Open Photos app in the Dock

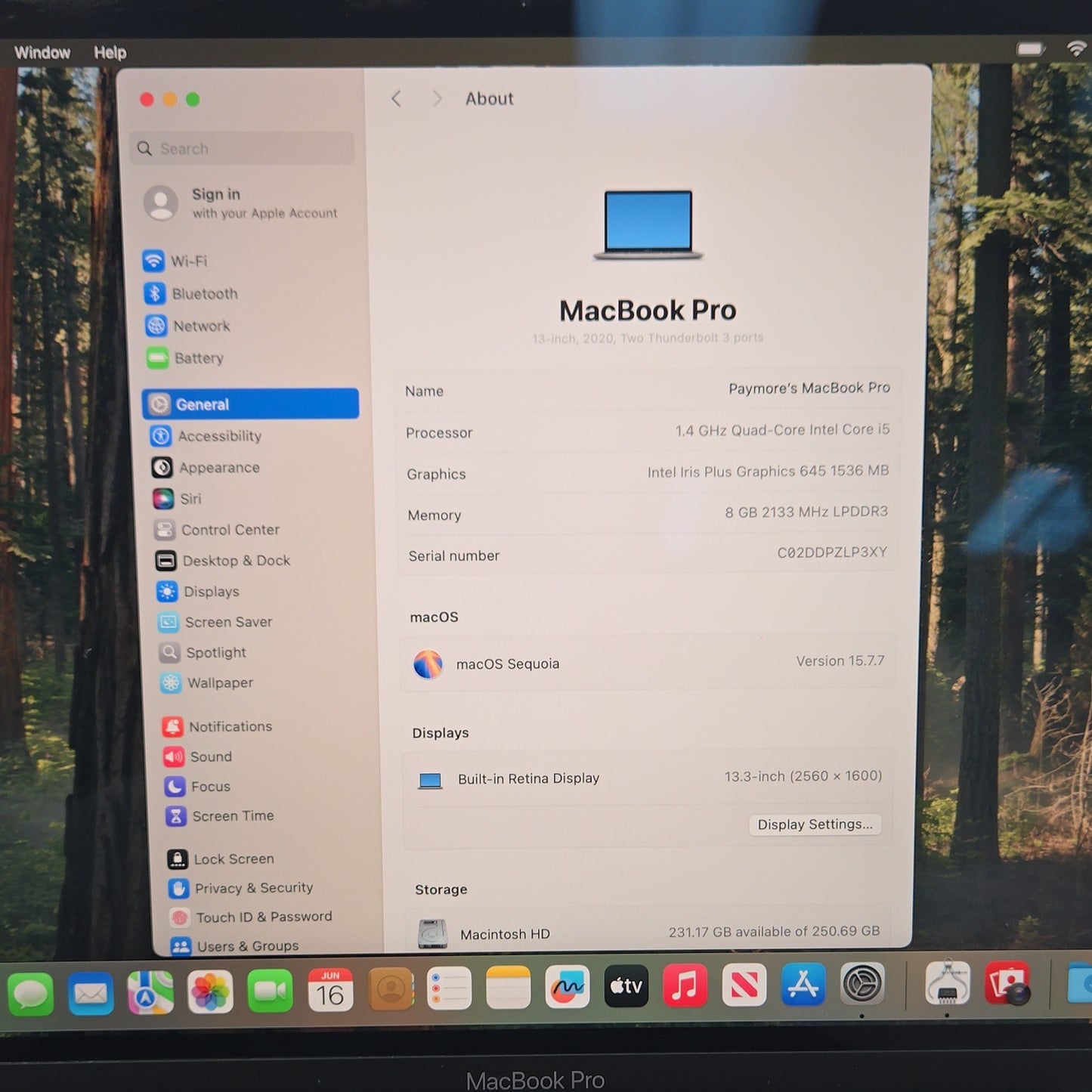point(210,991)
